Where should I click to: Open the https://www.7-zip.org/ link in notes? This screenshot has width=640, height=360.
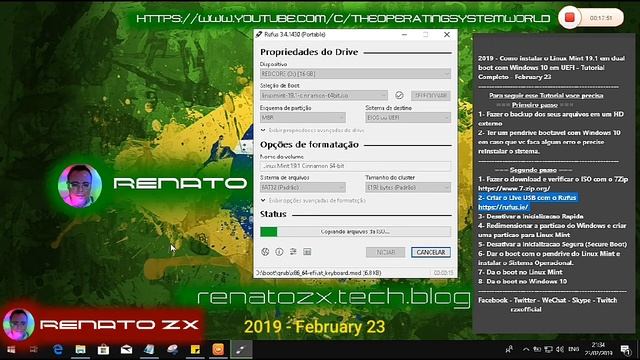click(x=514, y=189)
